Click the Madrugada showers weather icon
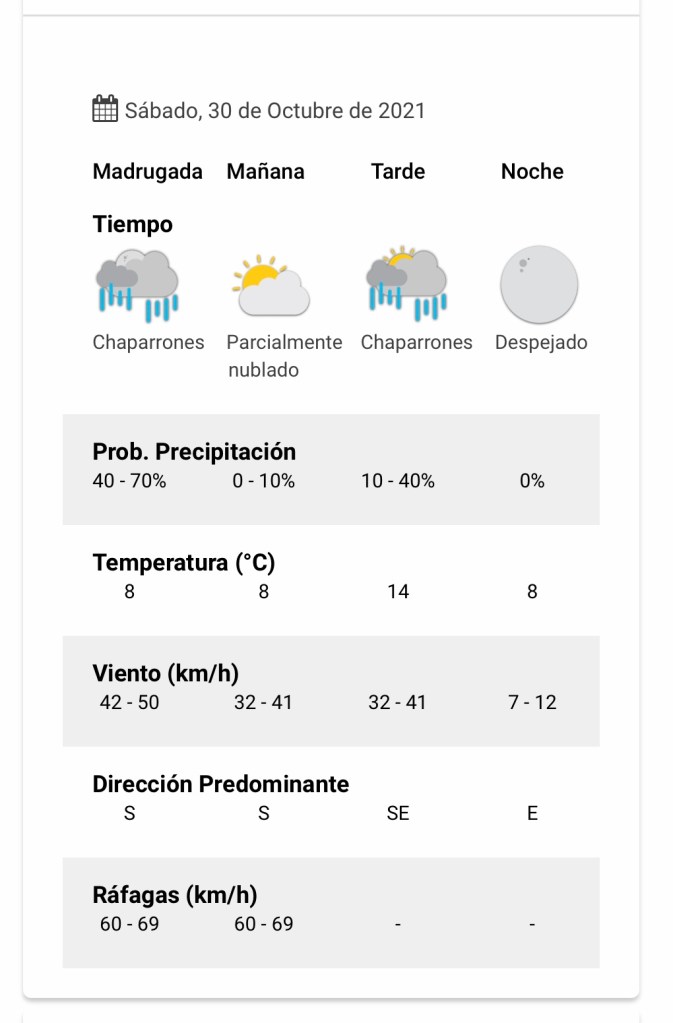 pos(137,285)
